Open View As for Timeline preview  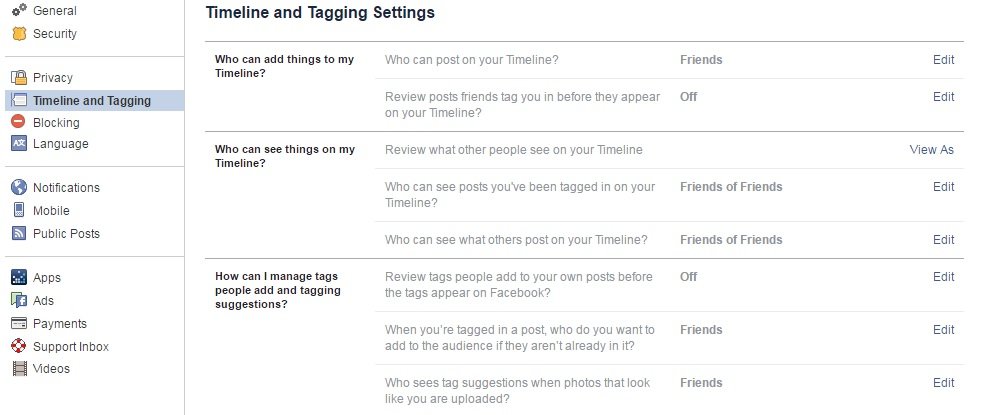pyautogui.click(x=931, y=150)
